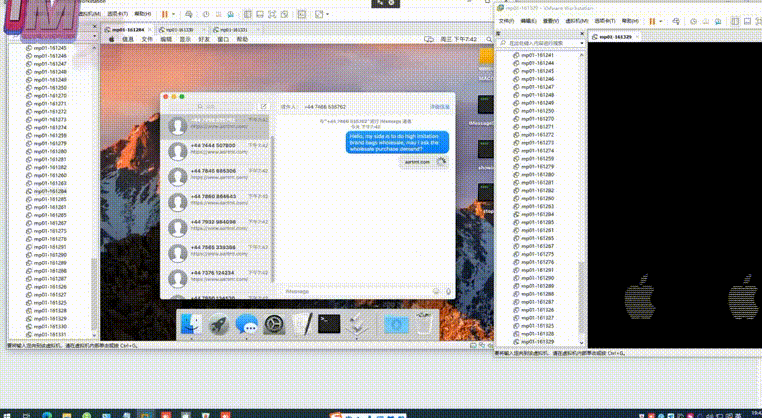762x418 pixels.
Task: Open 选项卡(T) menu in left VMware window
Action: 117,14
